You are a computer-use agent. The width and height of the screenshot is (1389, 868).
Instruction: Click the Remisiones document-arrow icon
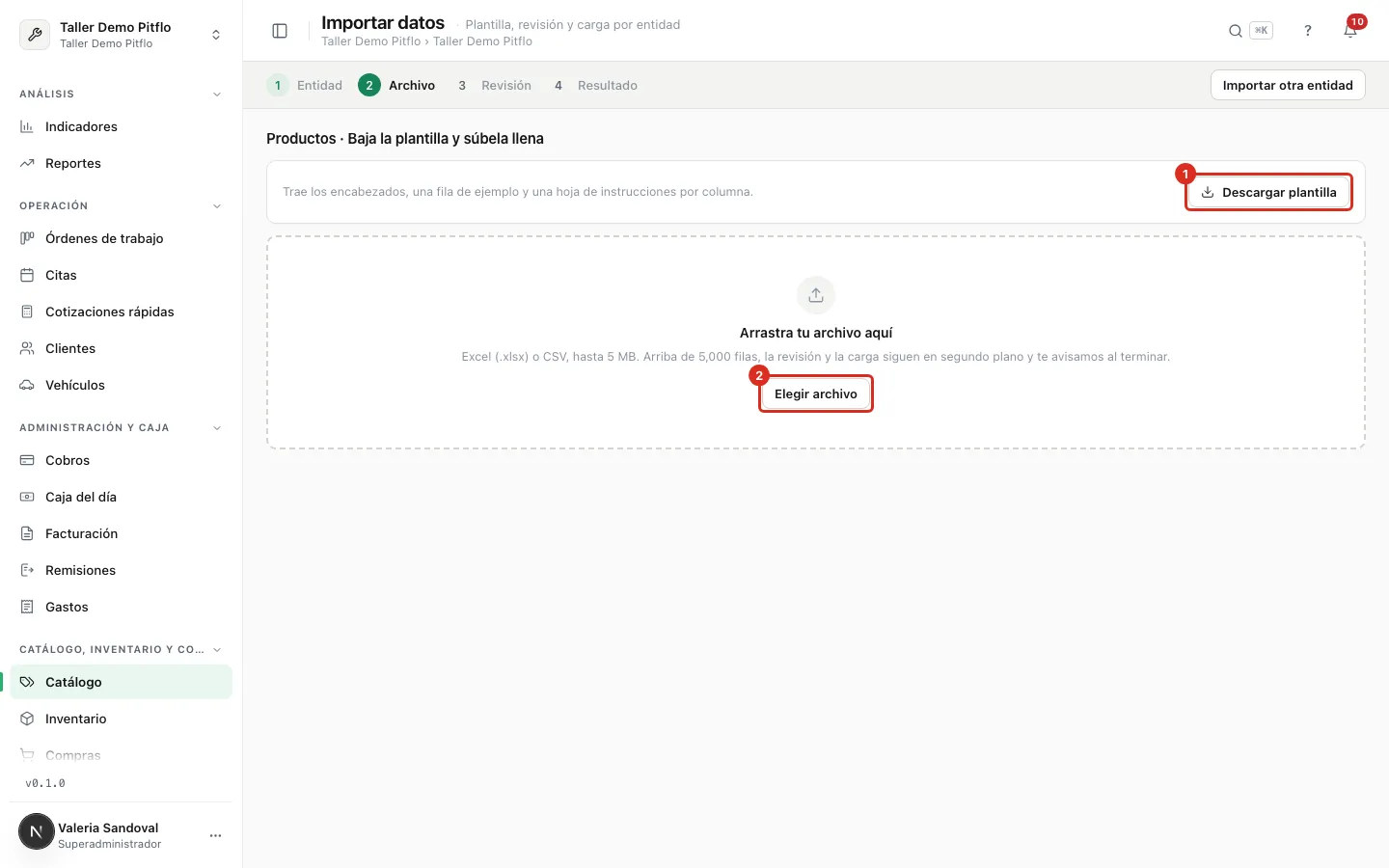(x=27, y=570)
